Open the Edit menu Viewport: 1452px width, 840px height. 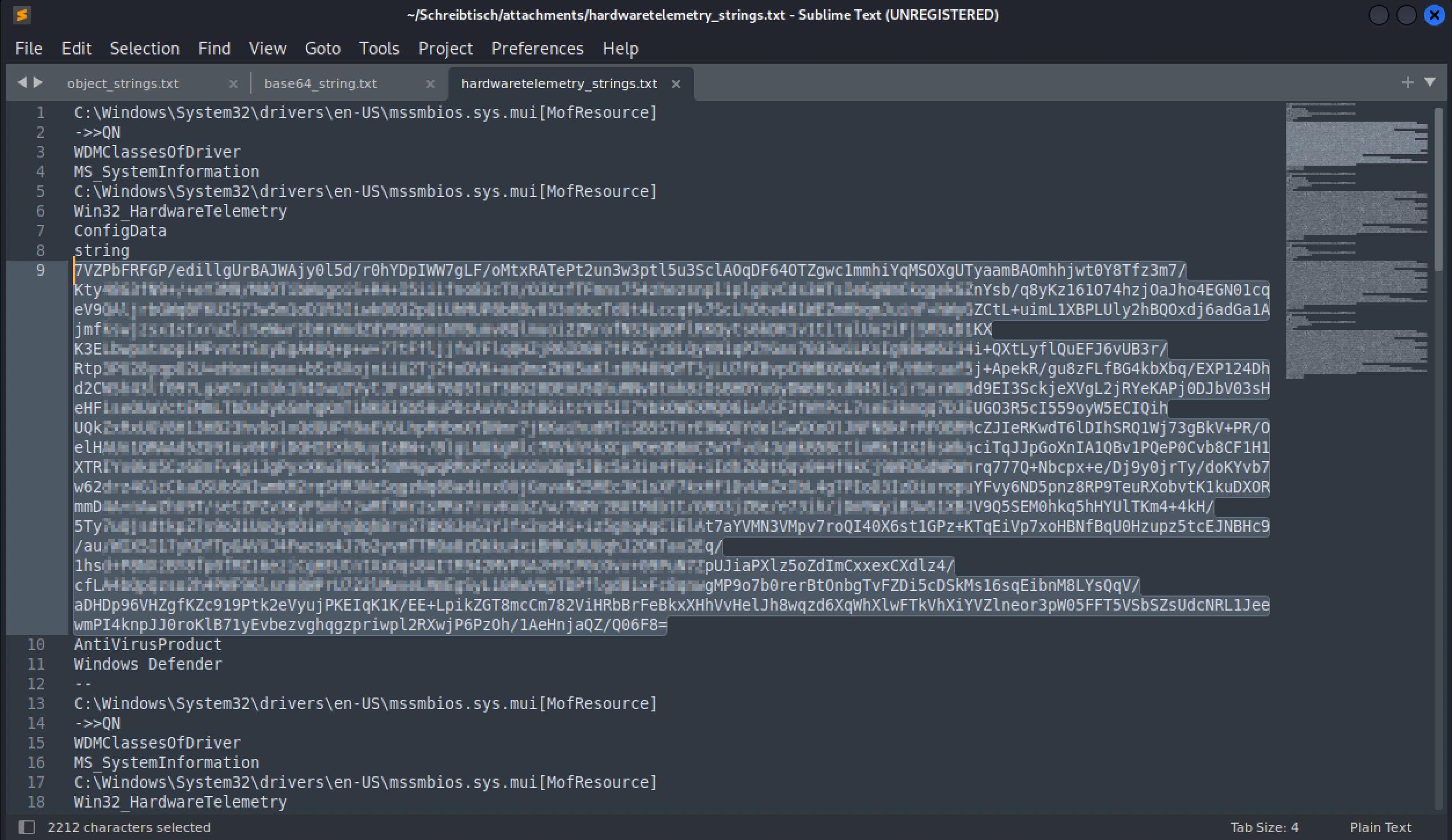point(76,49)
